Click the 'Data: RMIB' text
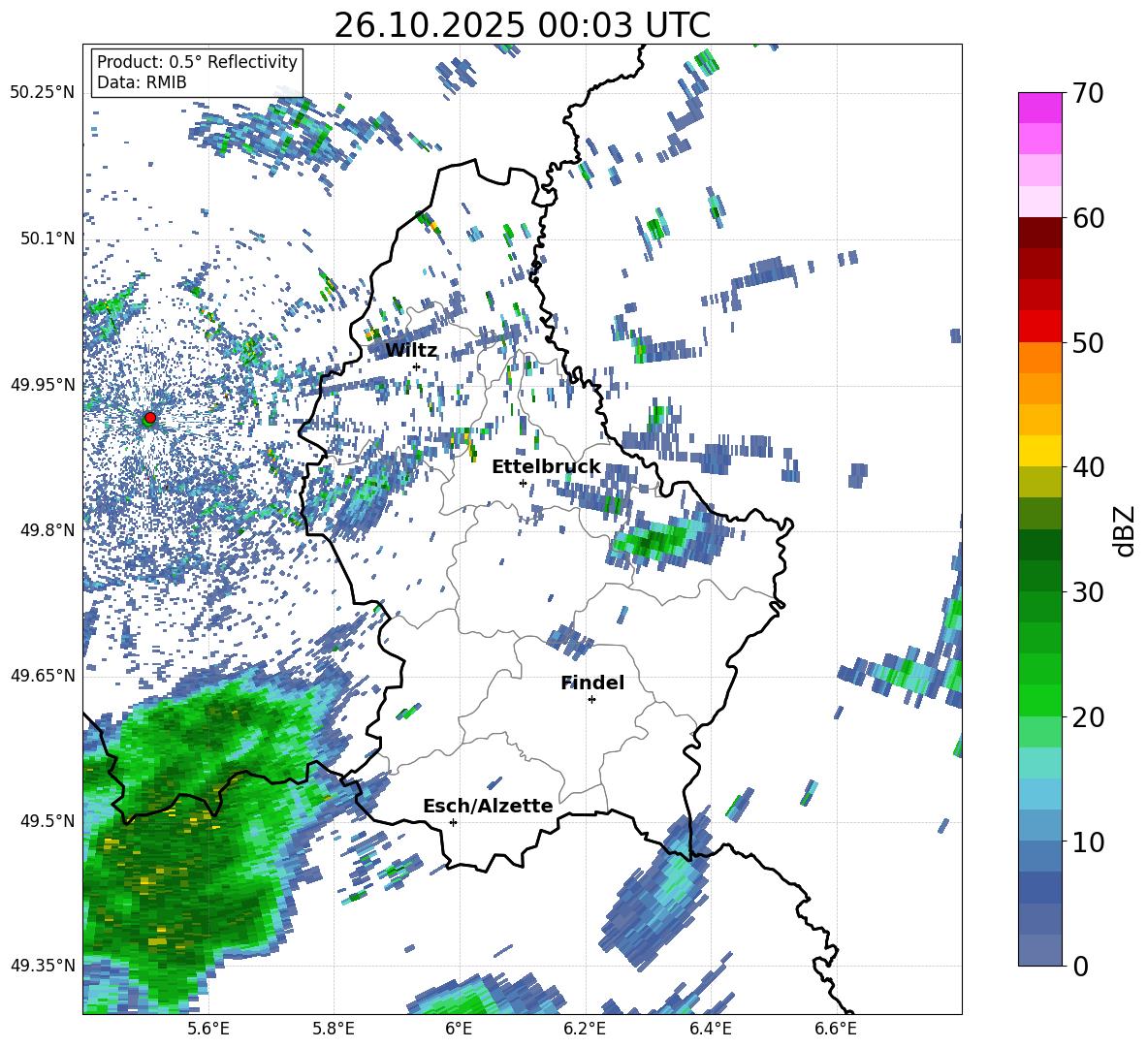The height and width of the screenshot is (1048, 1148). 142,82
